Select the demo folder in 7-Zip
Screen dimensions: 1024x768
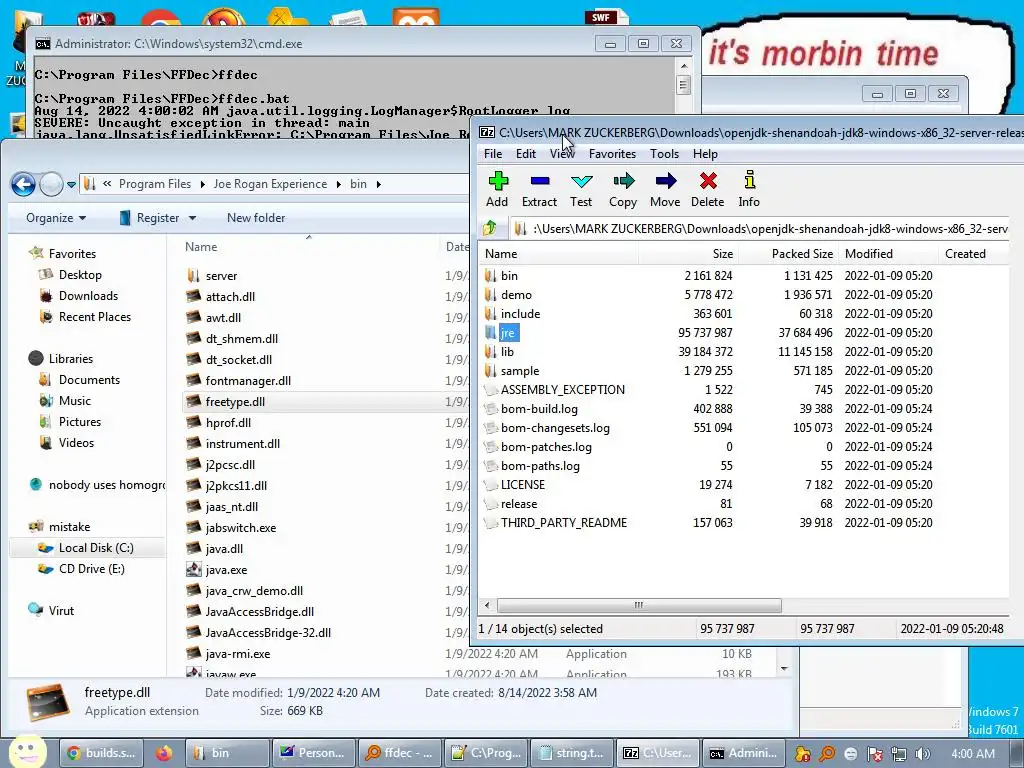point(516,295)
